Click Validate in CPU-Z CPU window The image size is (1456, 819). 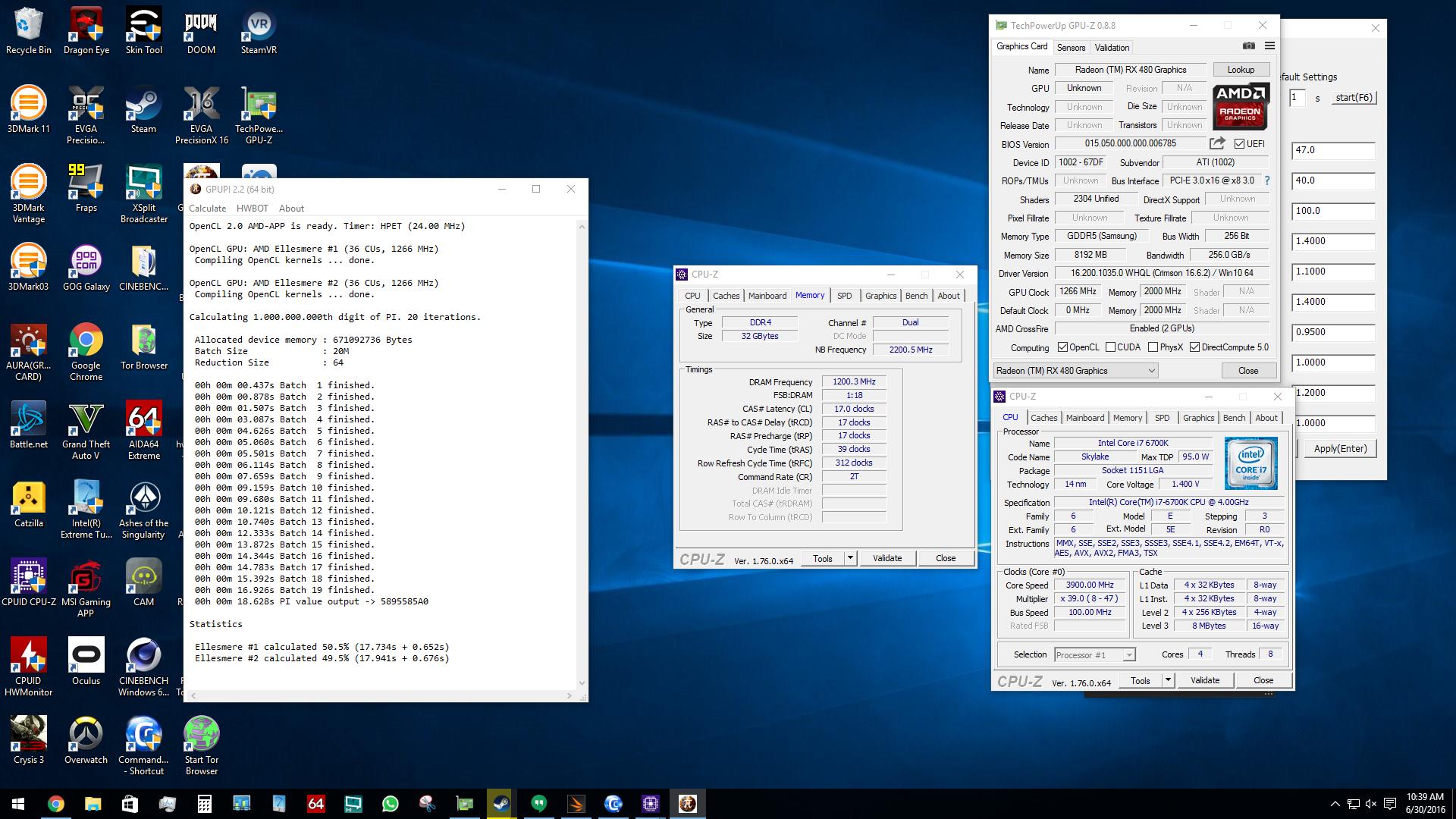coord(1205,680)
